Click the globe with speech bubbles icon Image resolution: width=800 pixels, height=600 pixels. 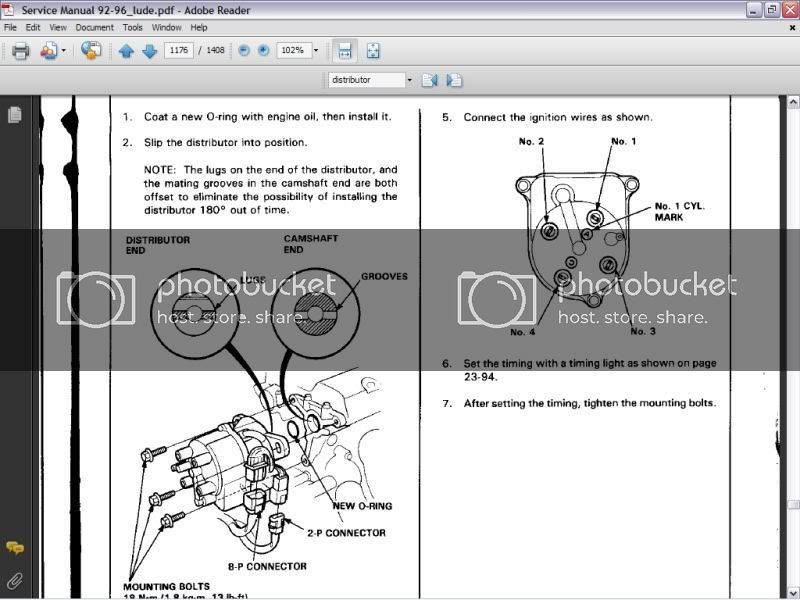[x=91, y=51]
